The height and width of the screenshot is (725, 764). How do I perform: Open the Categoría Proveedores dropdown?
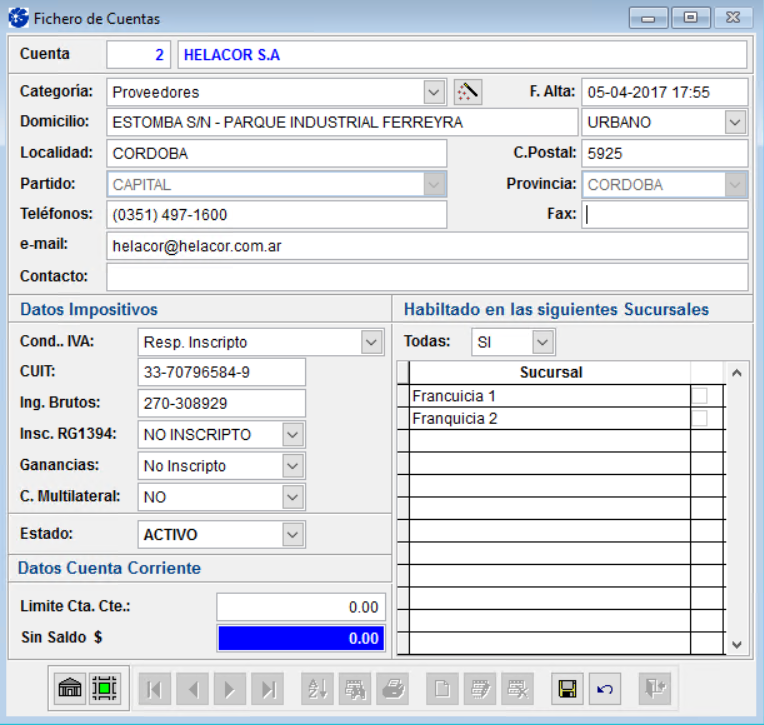434,92
